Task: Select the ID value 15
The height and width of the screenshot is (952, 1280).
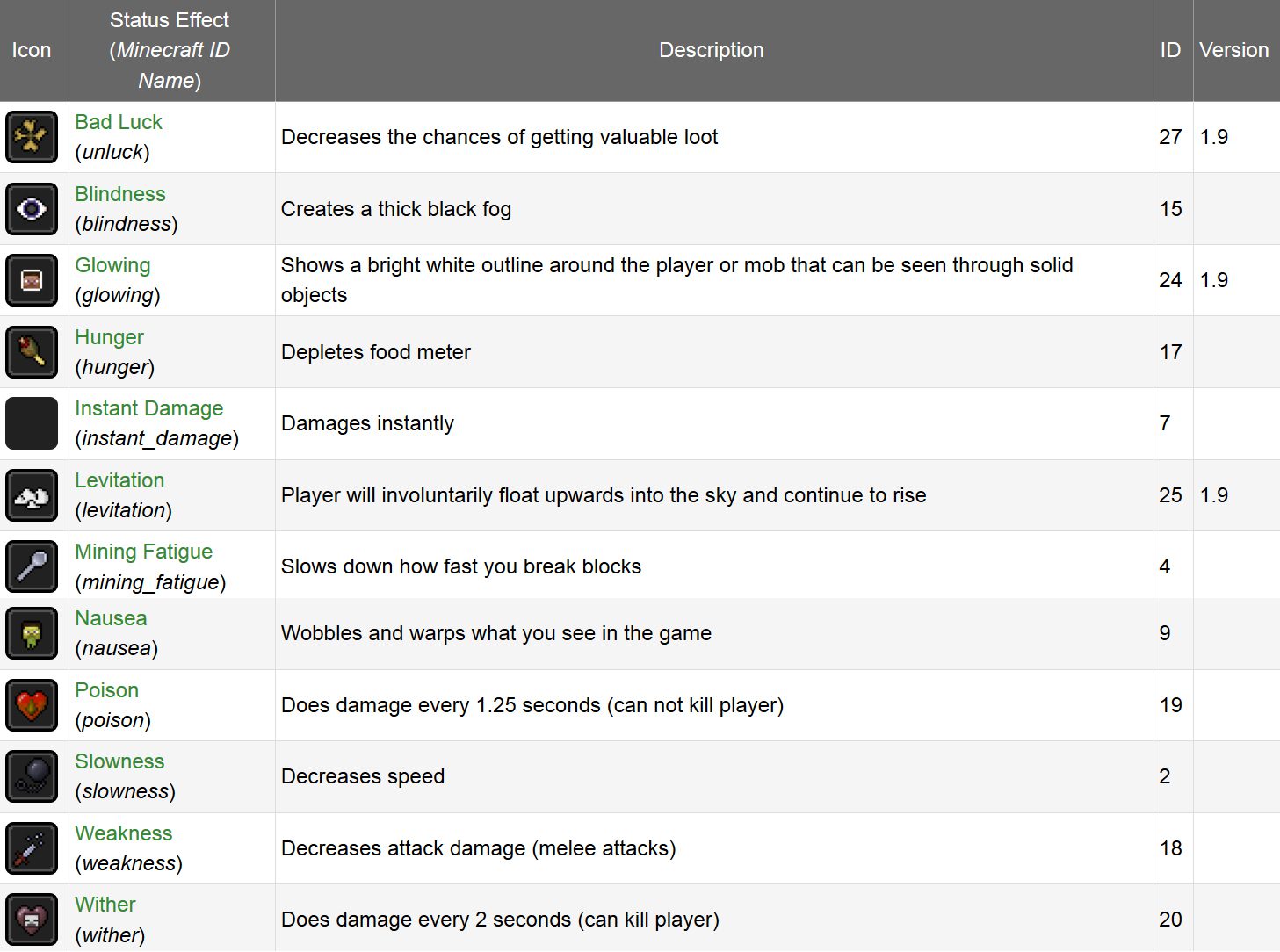Action: coord(1170,209)
